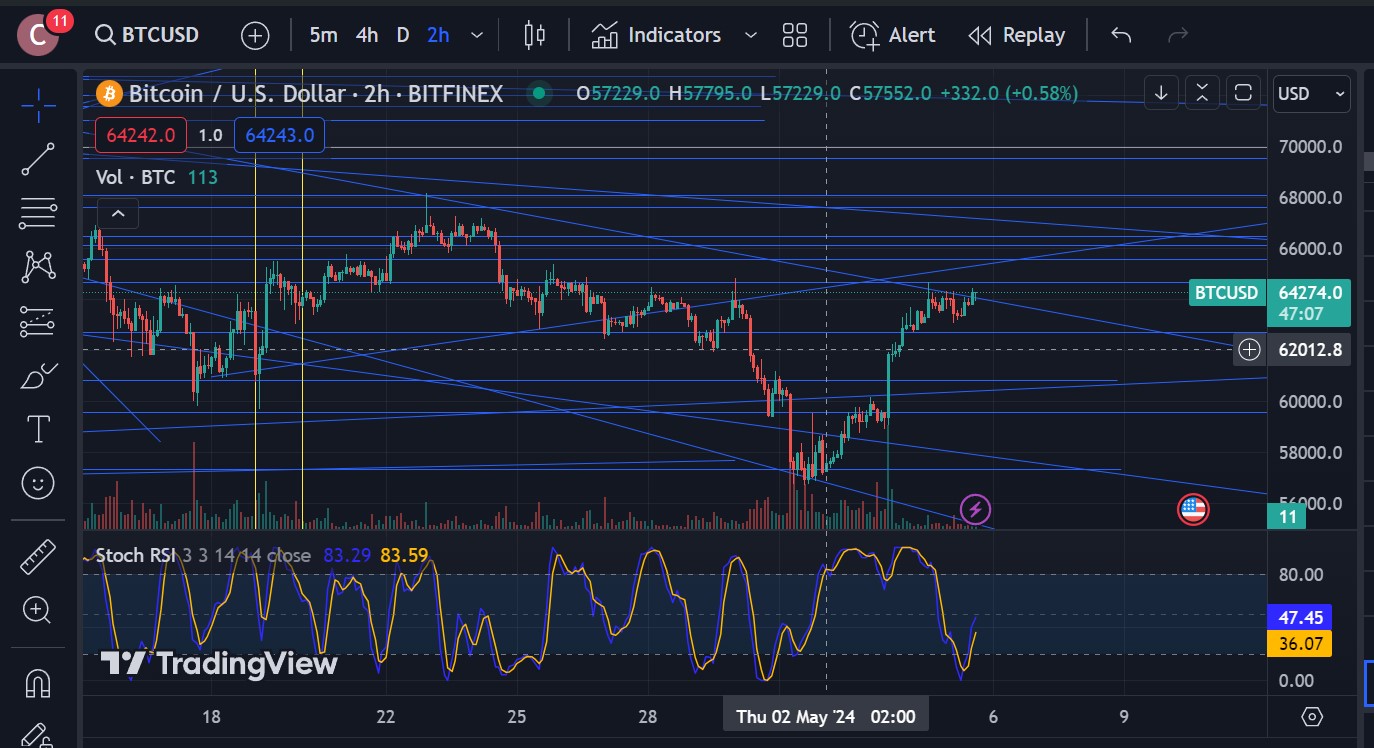Open the candlestick chart type selector
This screenshot has height=748, width=1374.
[535, 35]
